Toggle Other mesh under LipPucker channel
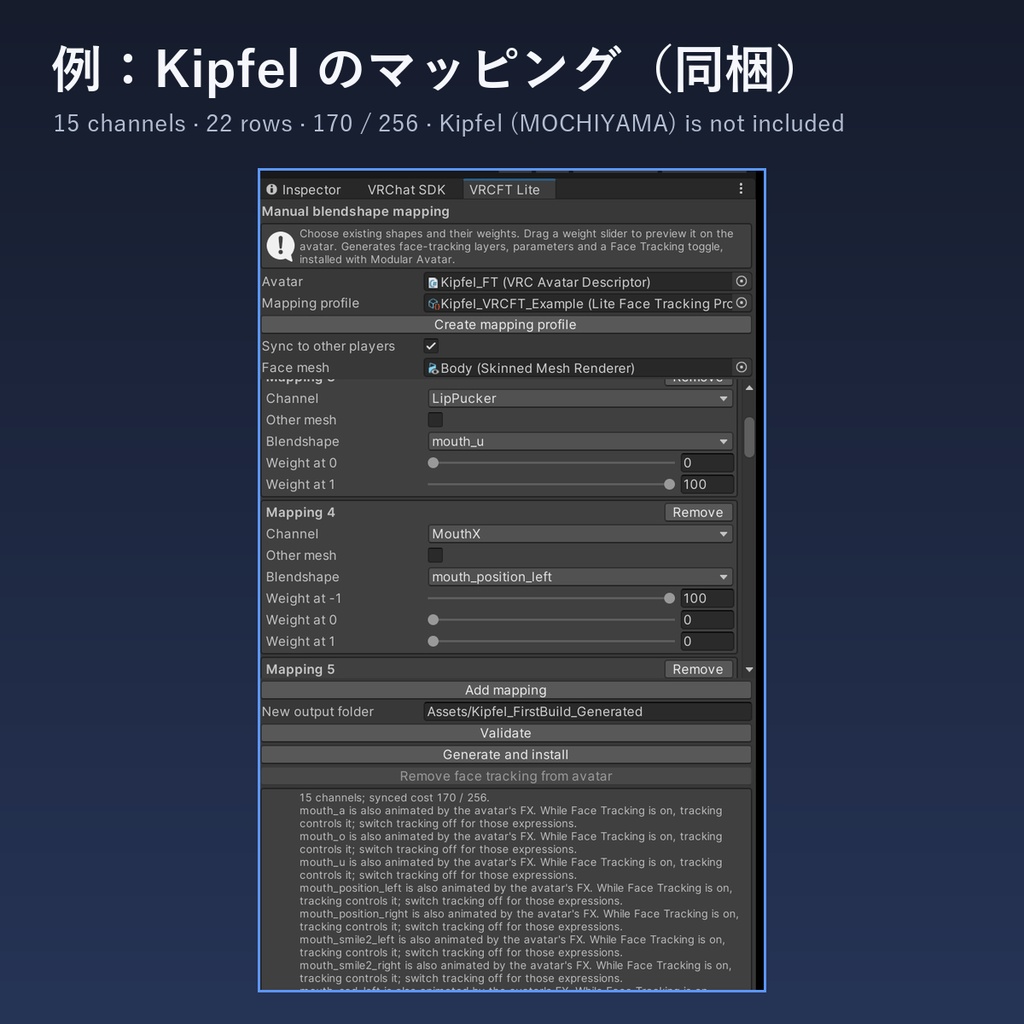The height and width of the screenshot is (1024, 1024). click(435, 420)
